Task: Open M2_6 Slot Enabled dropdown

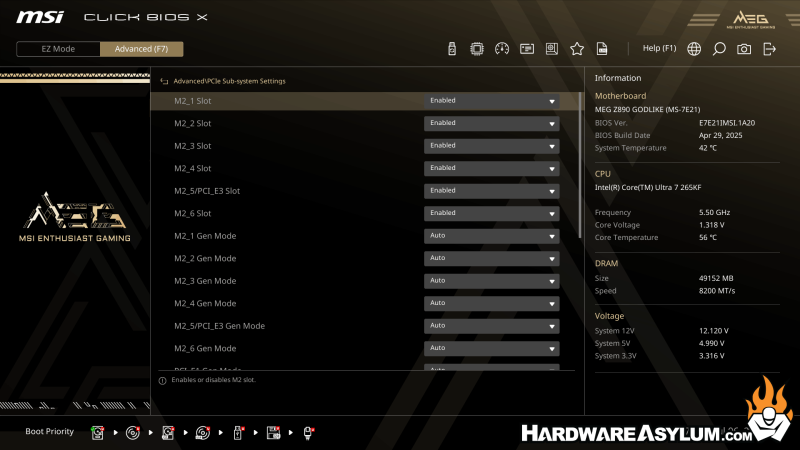Action: (x=491, y=213)
